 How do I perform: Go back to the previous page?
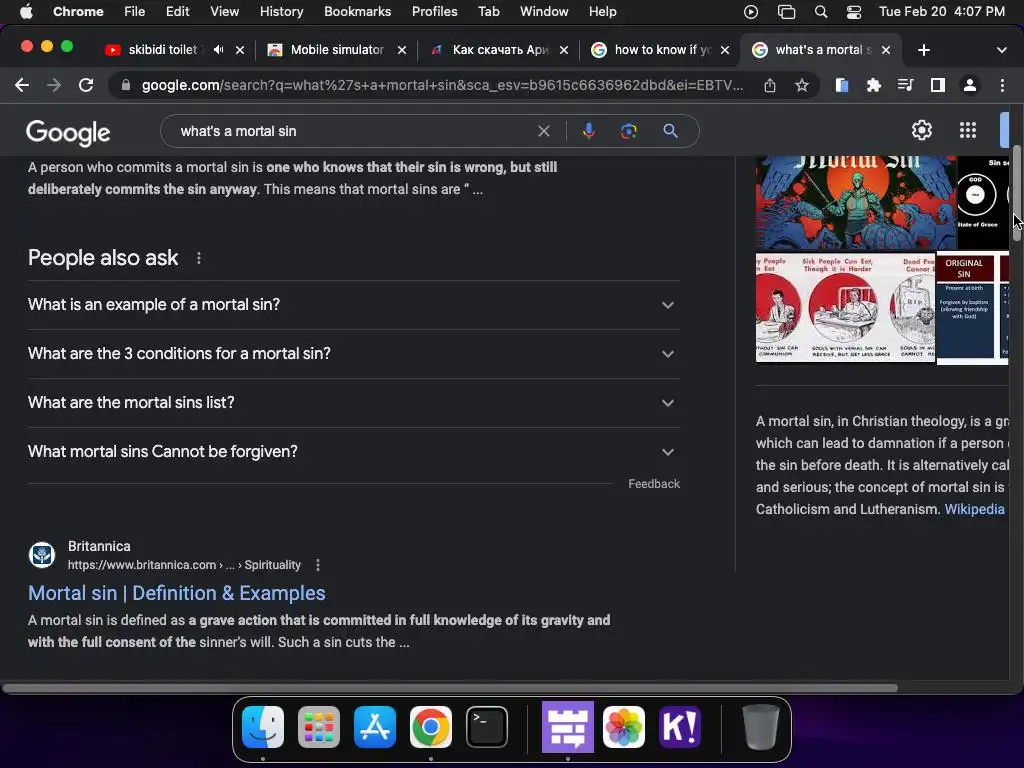pyautogui.click(x=22, y=86)
